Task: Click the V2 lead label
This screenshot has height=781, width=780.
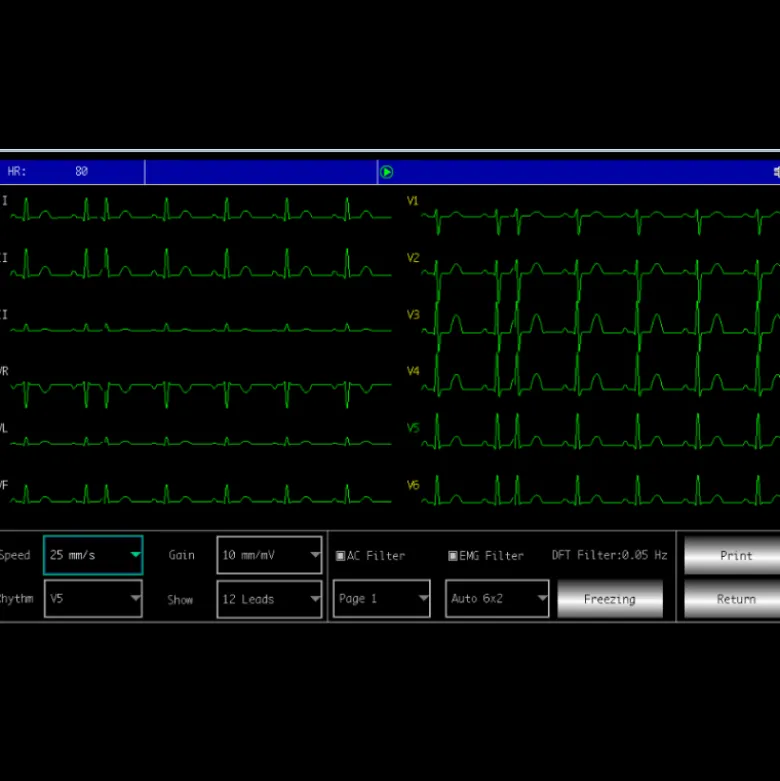Action: (x=413, y=258)
